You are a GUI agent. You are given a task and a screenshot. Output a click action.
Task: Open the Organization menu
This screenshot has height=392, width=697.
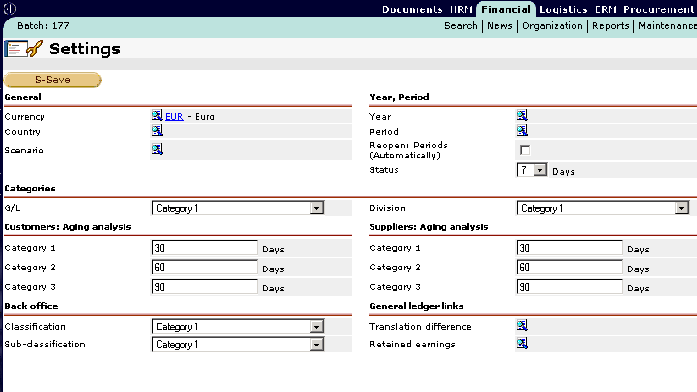tap(552, 26)
